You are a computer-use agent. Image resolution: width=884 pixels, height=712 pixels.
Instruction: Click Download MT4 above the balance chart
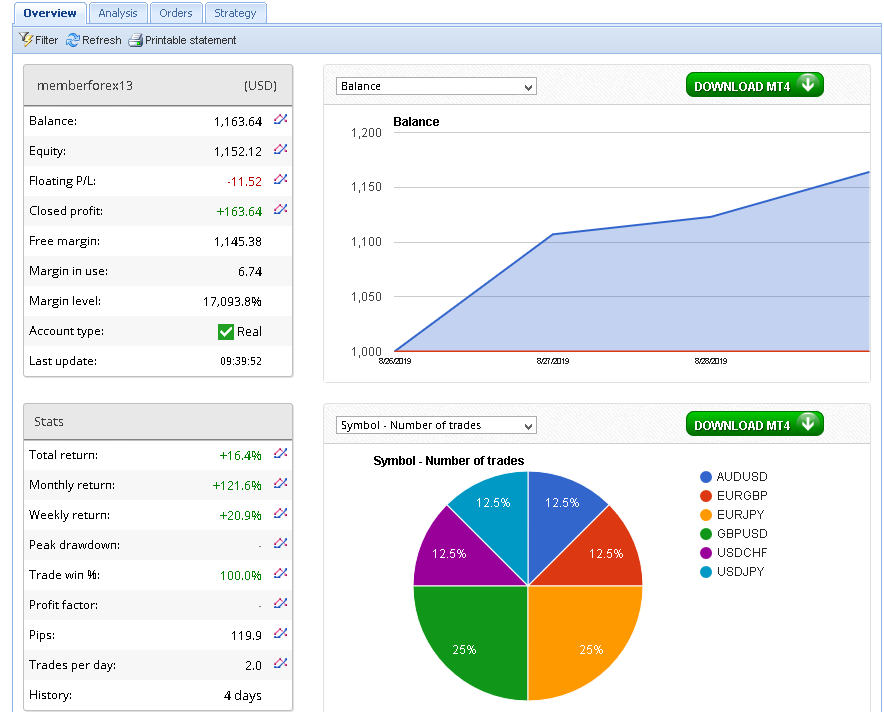[754, 86]
